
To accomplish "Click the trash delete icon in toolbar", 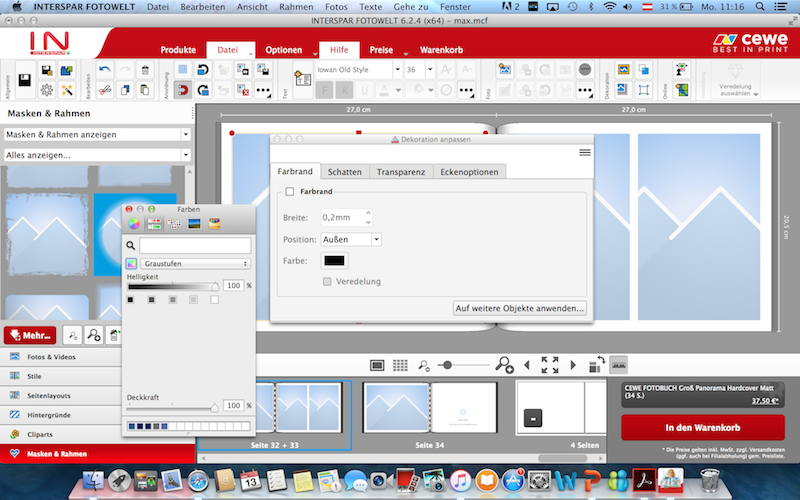I will click(x=145, y=70).
